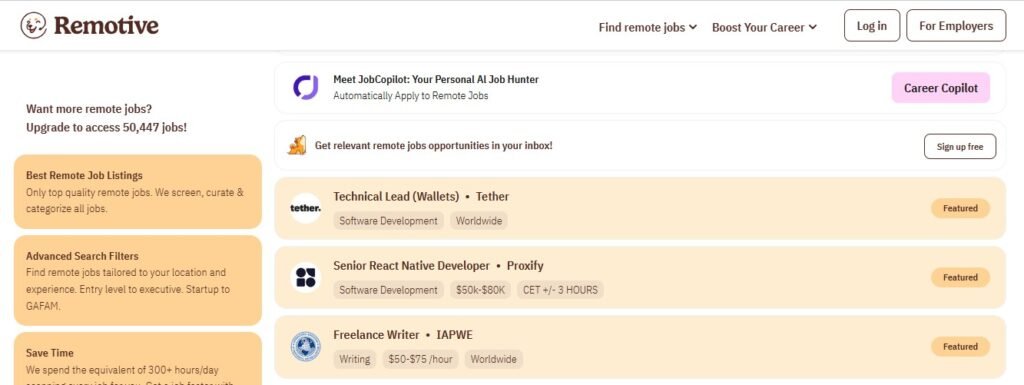The image size is (1024, 385).
Task: Open the Freelance Writer job listing
Action: [x=376, y=335]
